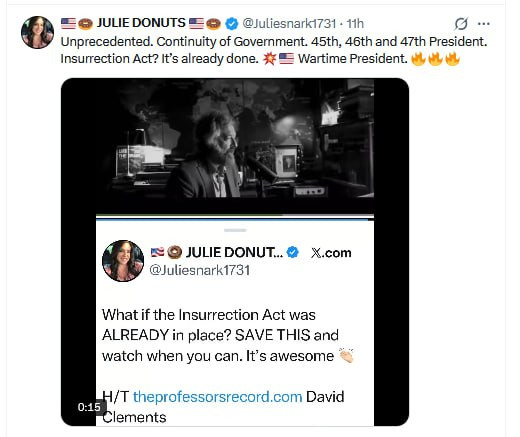
Task: Click the verified badge in the embedded post
Action: (x=293, y=252)
